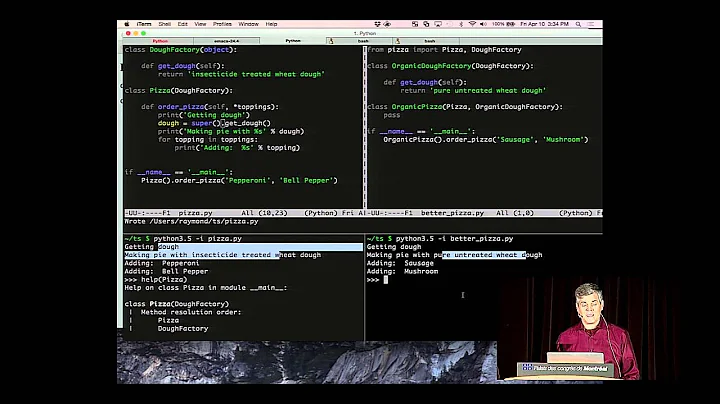The width and height of the screenshot is (720, 404).
Task: Open the View menu
Action: pos(200,24)
